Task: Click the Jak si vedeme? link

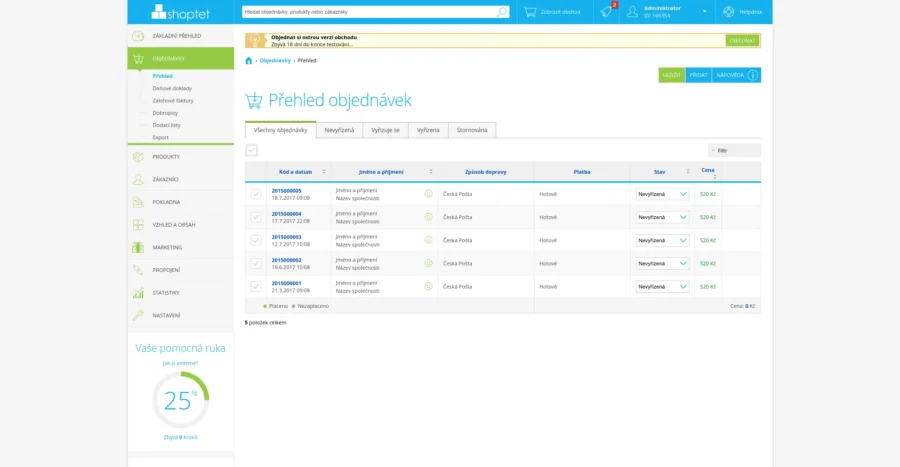Action: [180, 363]
